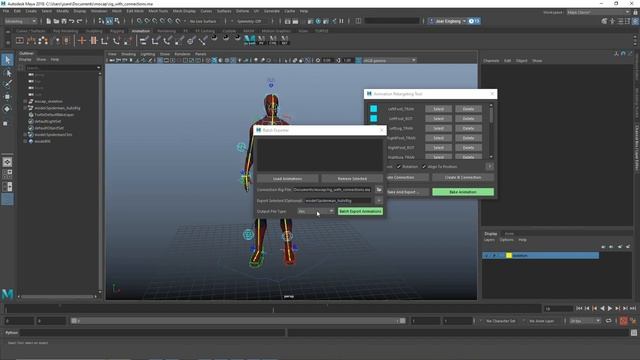The width and height of the screenshot is (640, 360).
Task: Click the Select button for LeftFoot_TRAN
Action: coord(438,109)
